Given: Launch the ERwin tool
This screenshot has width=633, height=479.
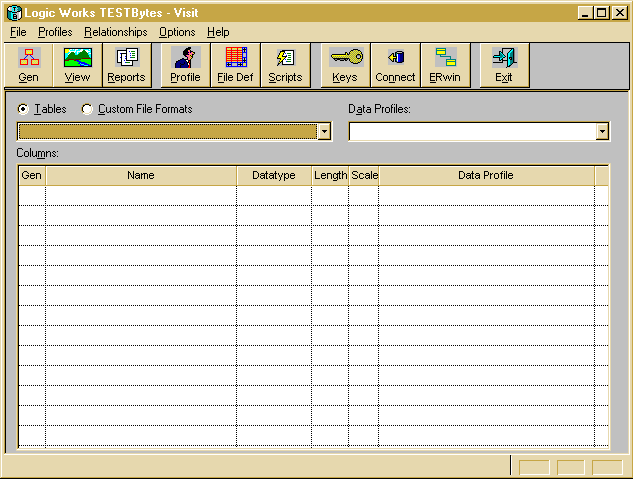Looking at the screenshot, I should [x=445, y=65].
